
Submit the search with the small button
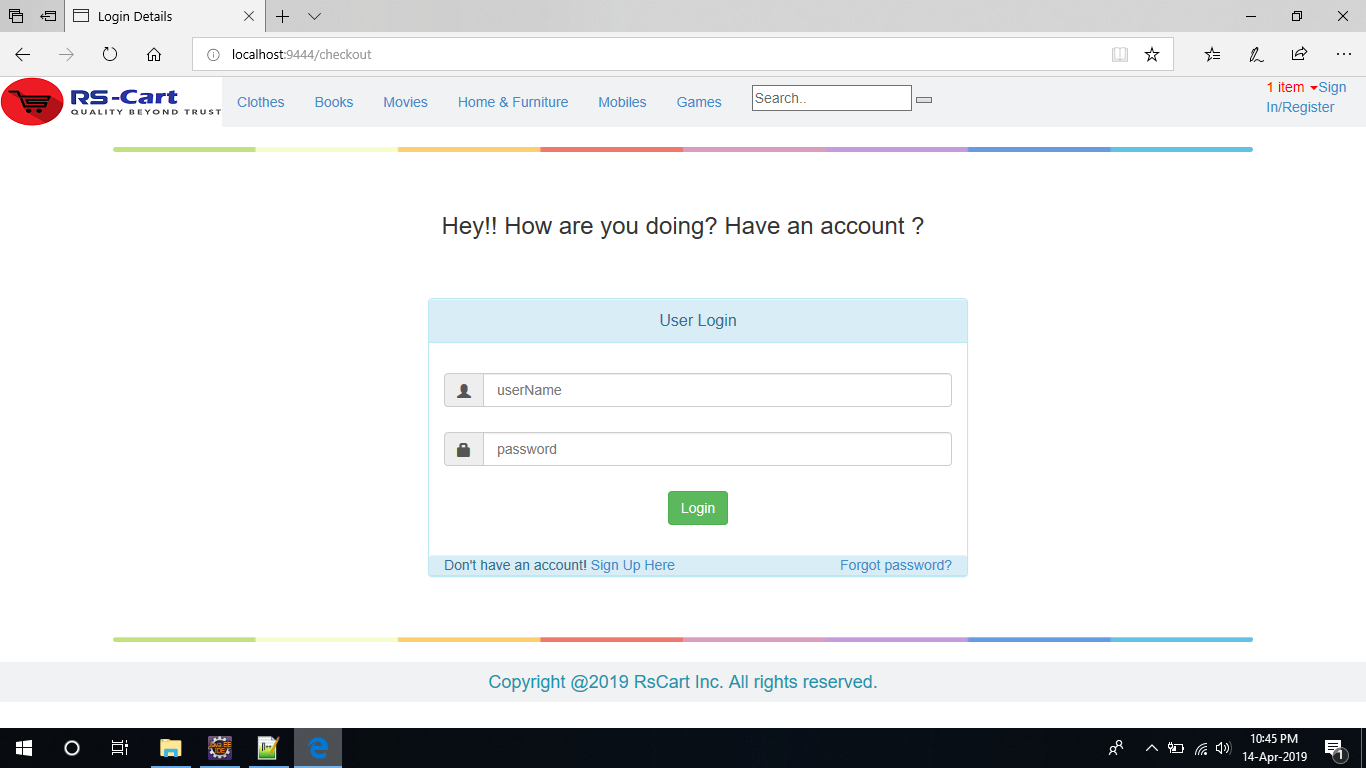(924, 100)
